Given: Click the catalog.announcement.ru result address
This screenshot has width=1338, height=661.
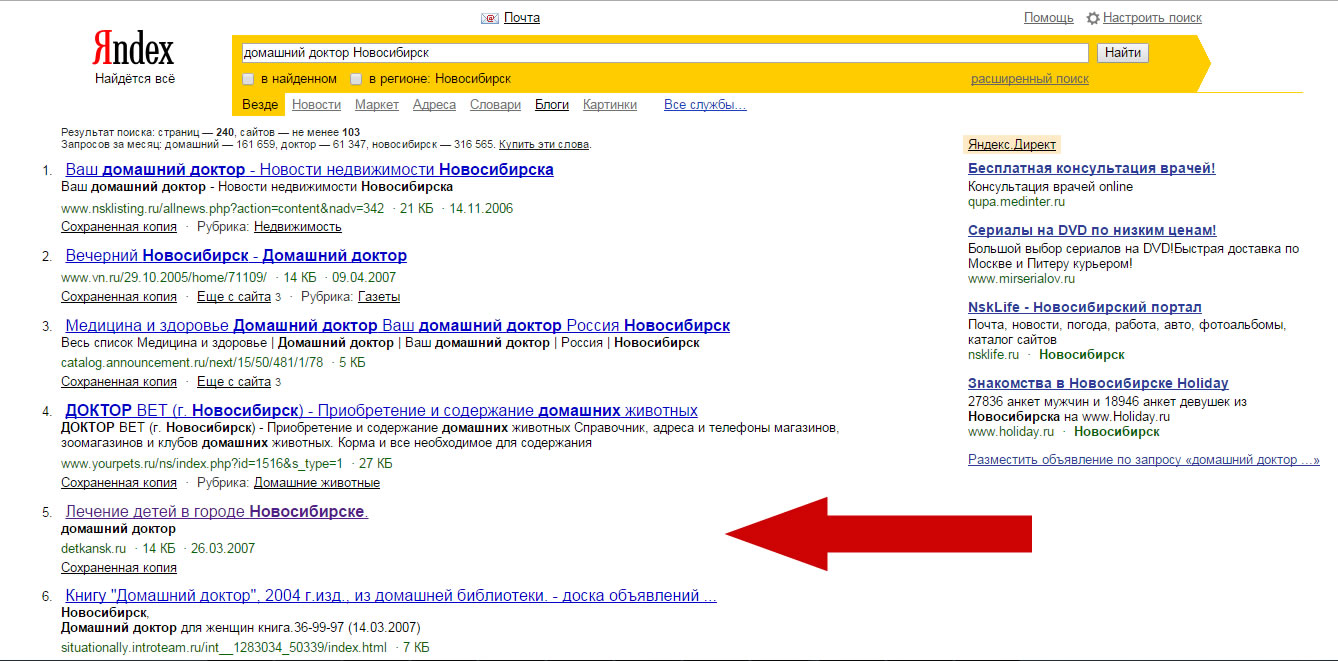Looking at the screenshot, I should pyautogui.click(x=192, y=362).
